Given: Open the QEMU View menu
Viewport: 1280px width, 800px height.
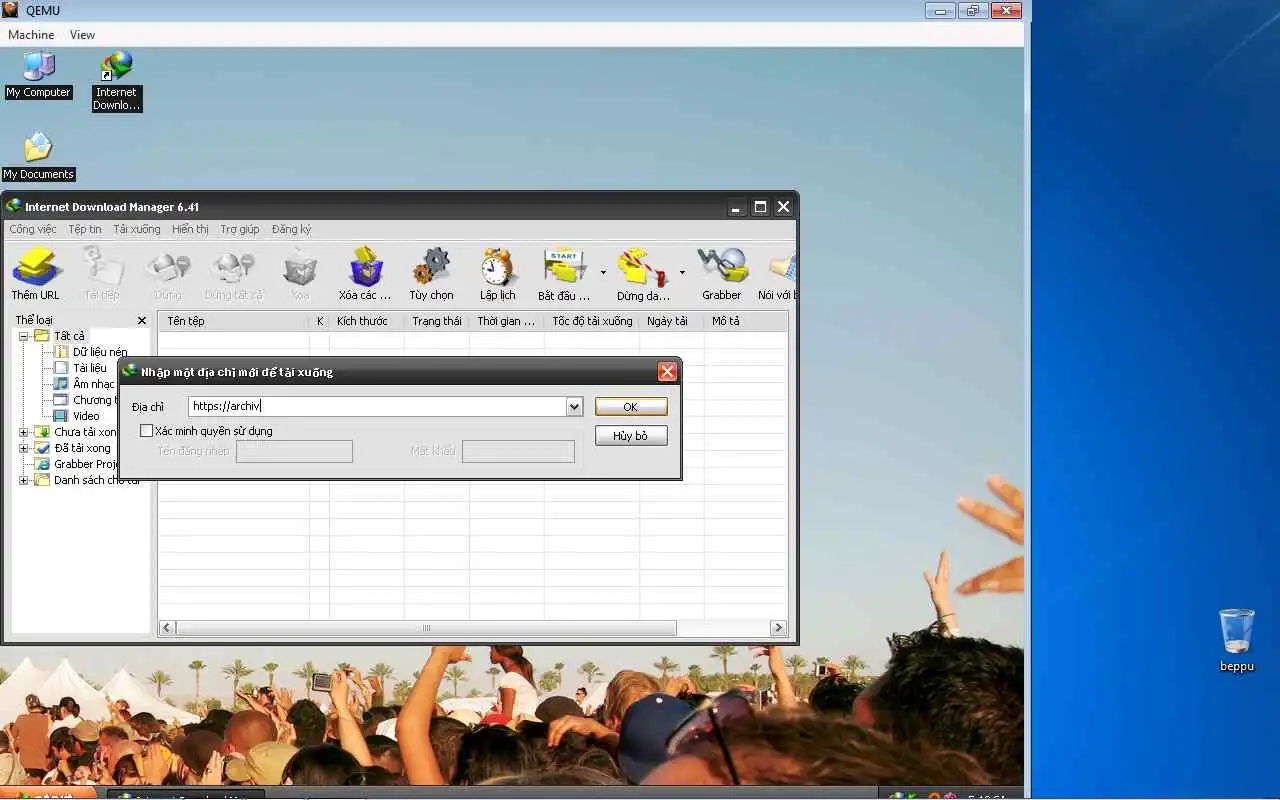Looking at the screenshot, I should [82, 34].
